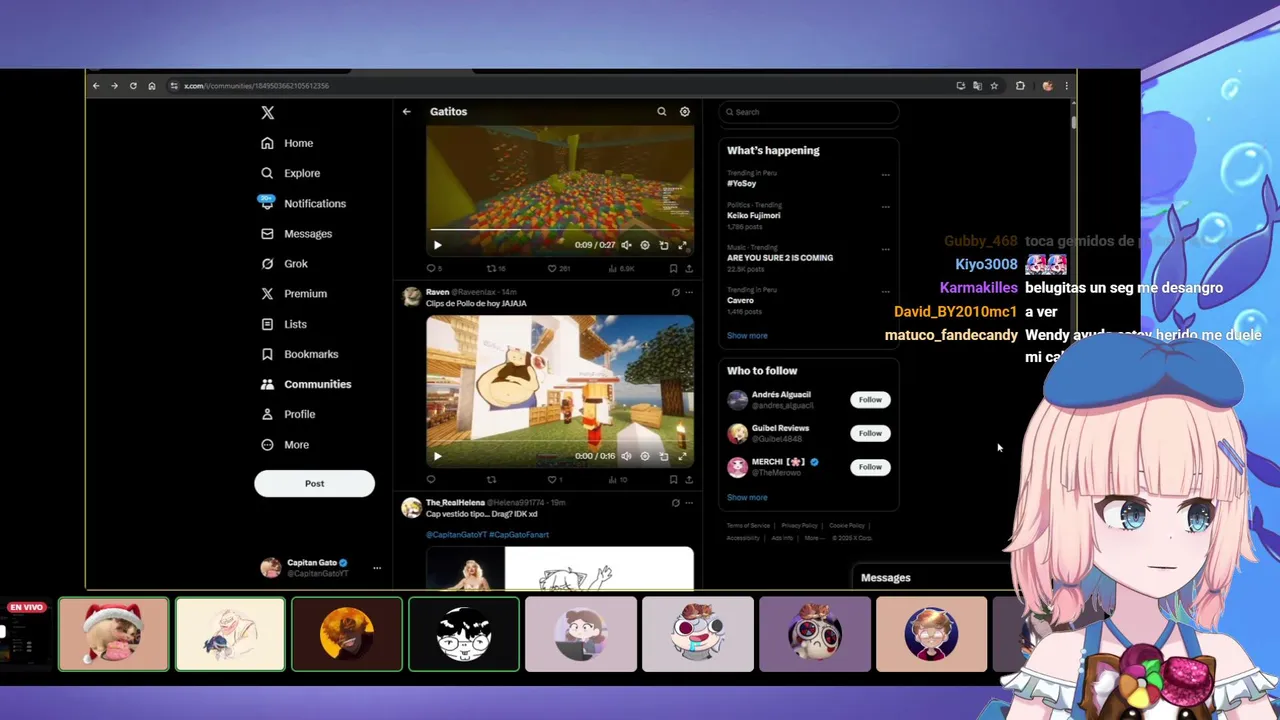Bookmark the first video post
The image size is (1280, 720).
[x=673, y=268]
